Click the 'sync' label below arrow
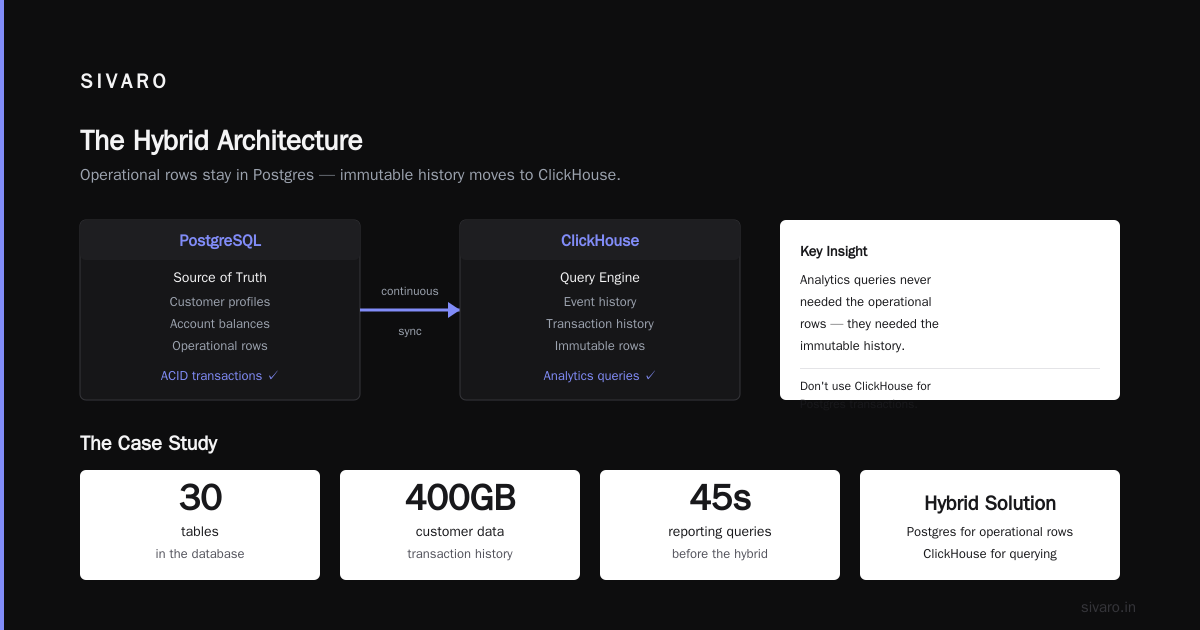The width and height of the screenshot is (1200, 630). (x=410, y=331)
